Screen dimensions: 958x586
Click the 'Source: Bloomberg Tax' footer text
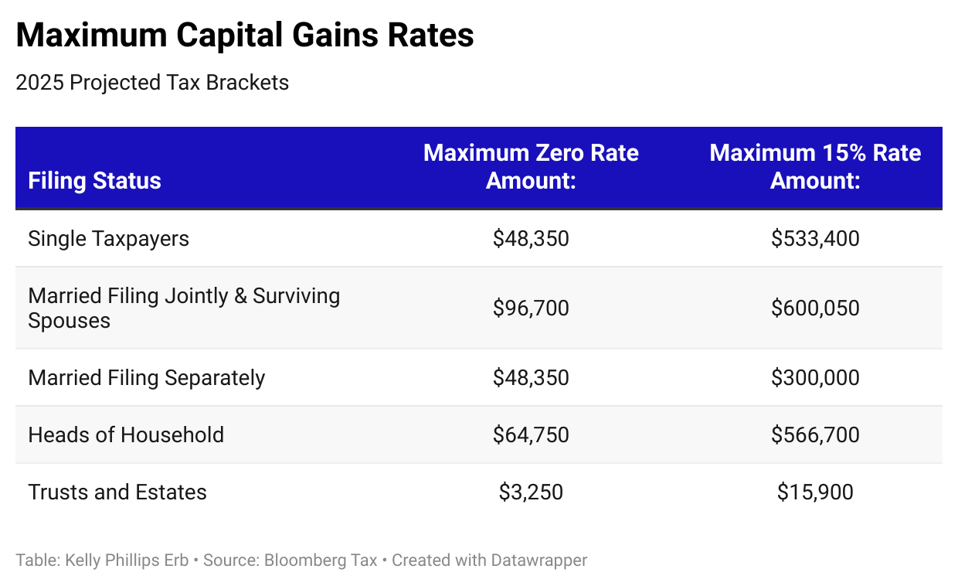pos(290,561)
